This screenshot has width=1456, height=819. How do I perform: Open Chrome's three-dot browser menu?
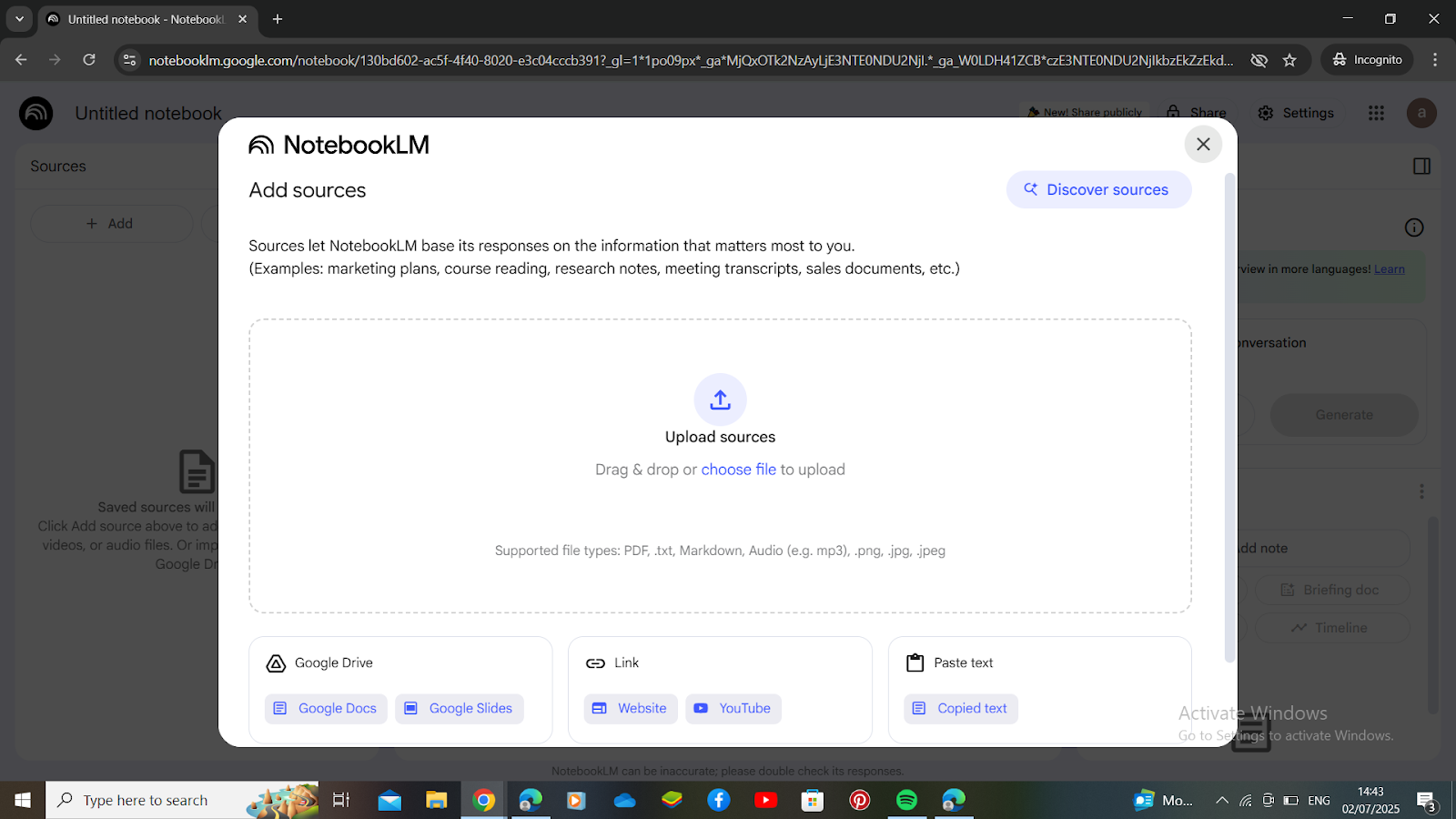coord(1436,59)
